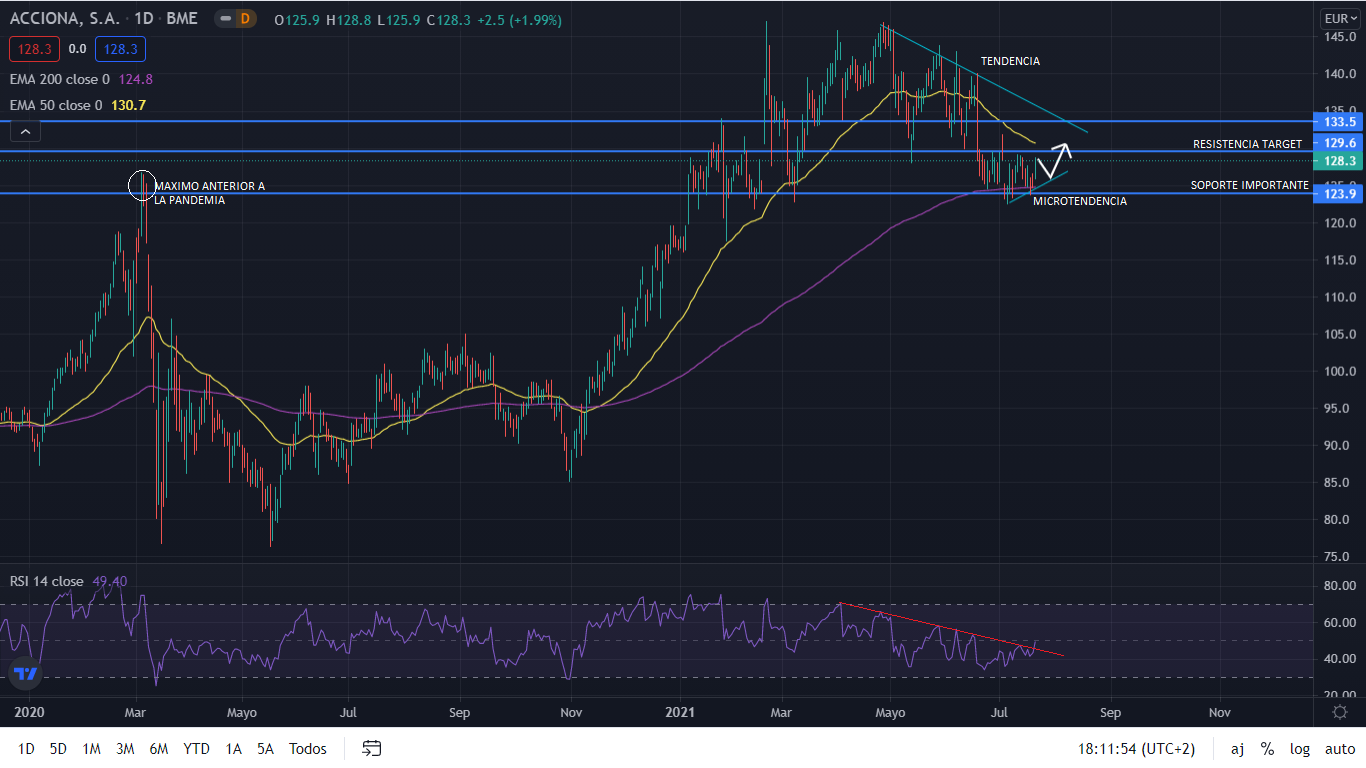Toggle the log scale option
Viewport: 1366px width, 768px height.
click(x=1300, y=749)
